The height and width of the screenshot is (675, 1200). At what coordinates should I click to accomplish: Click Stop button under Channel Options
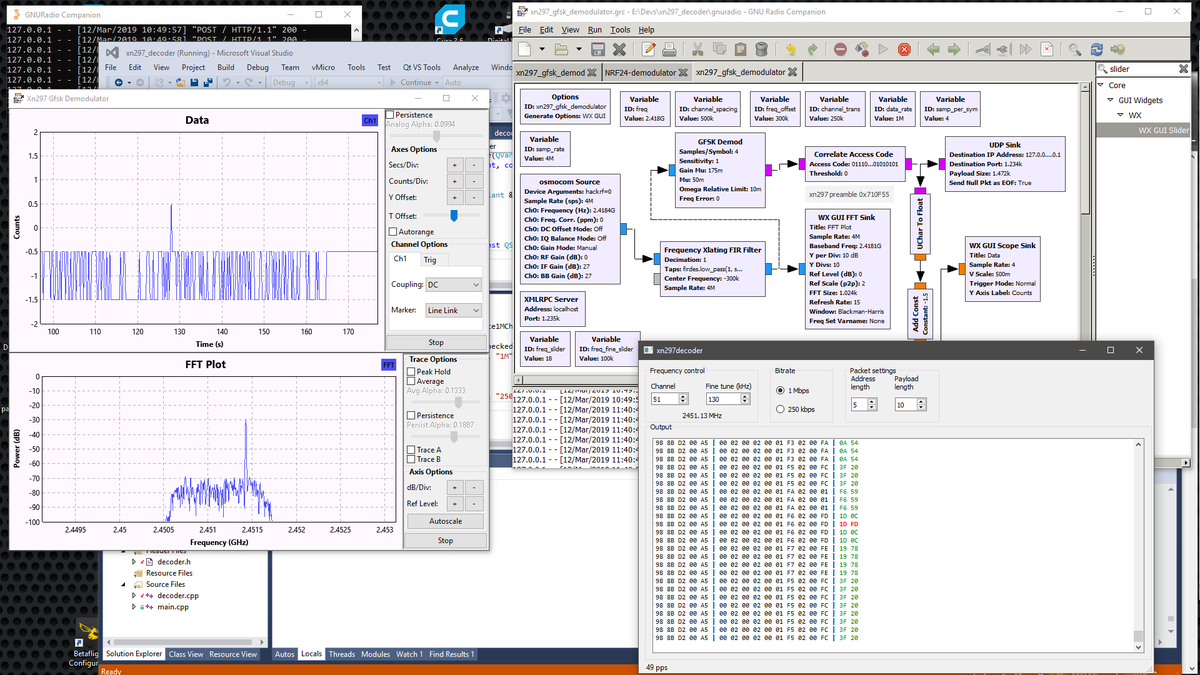click(x=436, y=342)
